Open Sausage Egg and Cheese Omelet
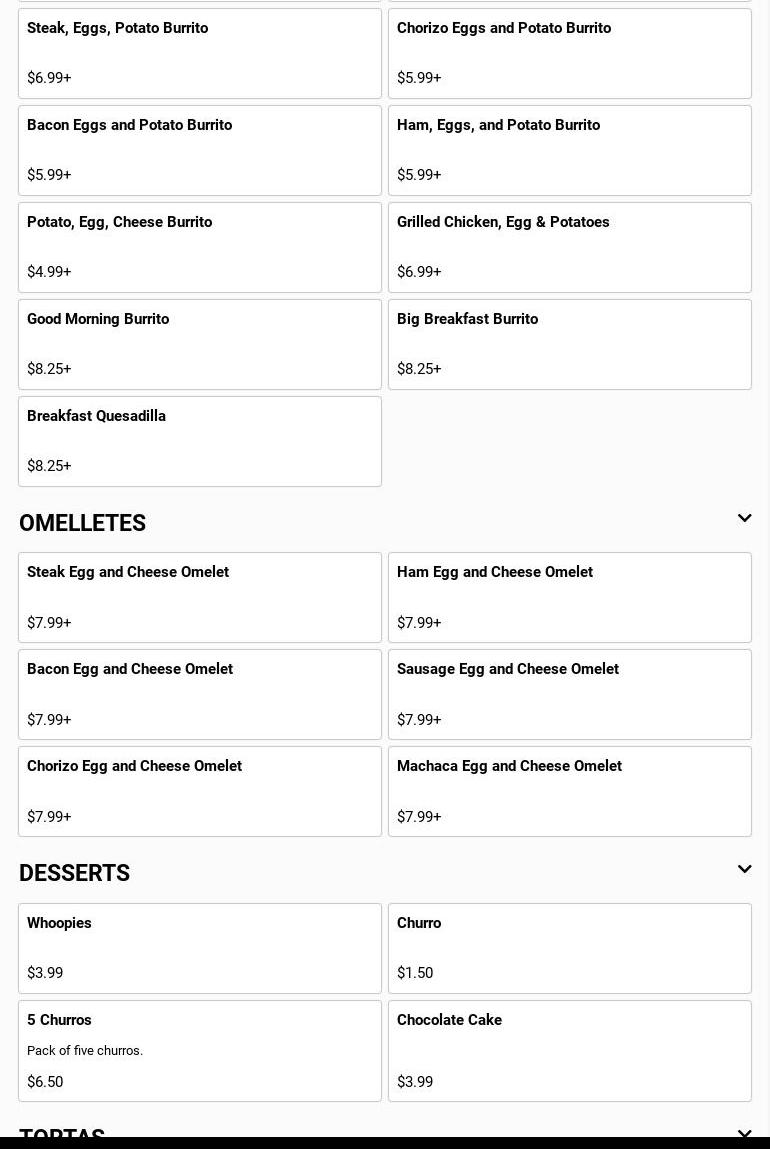The height and width of the screenshot is (1149, 770). [570, 694]
